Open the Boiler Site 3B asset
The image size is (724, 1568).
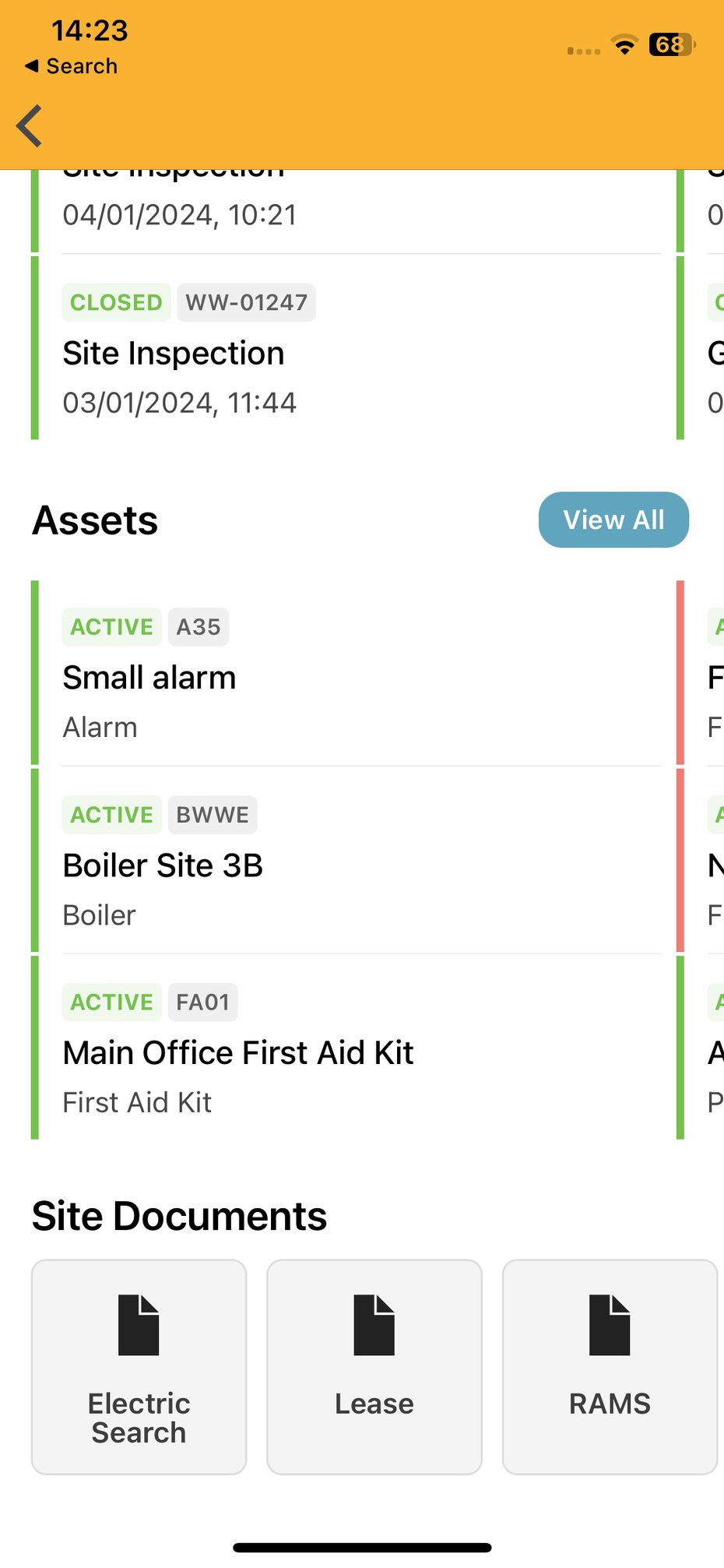click(x=163, y=865)
